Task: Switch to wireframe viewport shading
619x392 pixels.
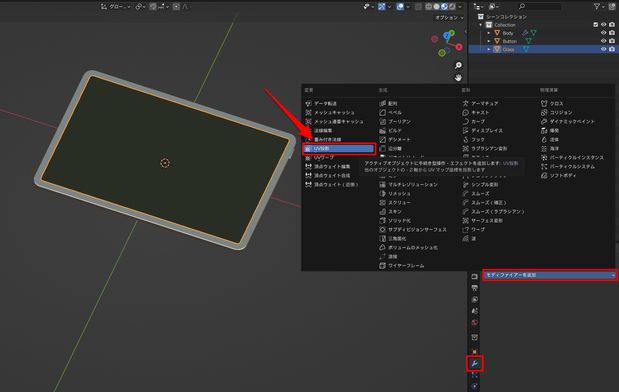Action: (428, 7)
